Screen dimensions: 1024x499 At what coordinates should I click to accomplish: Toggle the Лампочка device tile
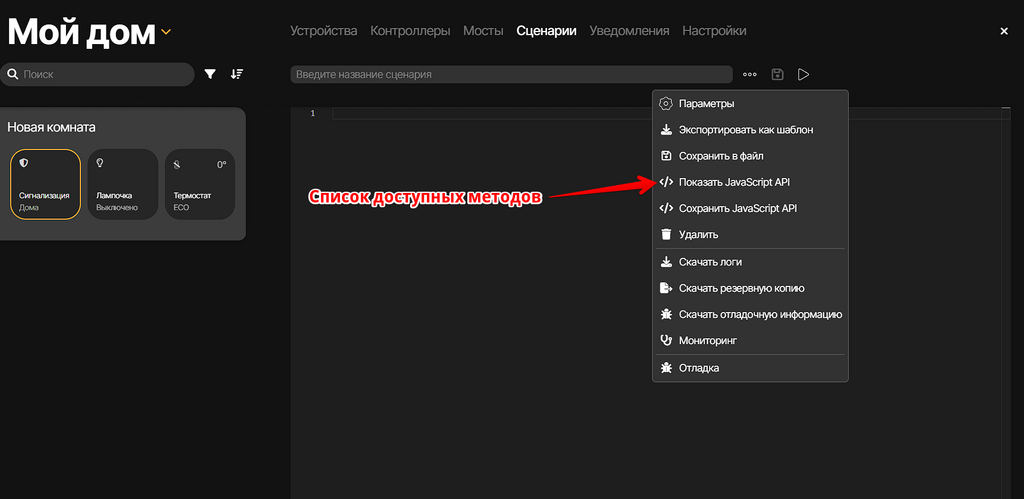[x=123, y=184]
